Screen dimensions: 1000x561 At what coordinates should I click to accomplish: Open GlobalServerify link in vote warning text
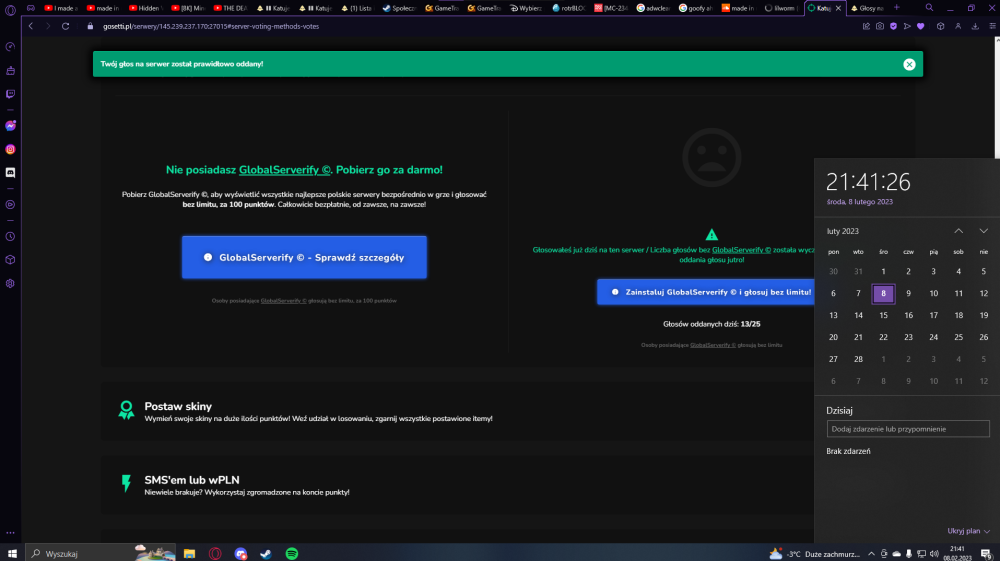tap(741, 250)
